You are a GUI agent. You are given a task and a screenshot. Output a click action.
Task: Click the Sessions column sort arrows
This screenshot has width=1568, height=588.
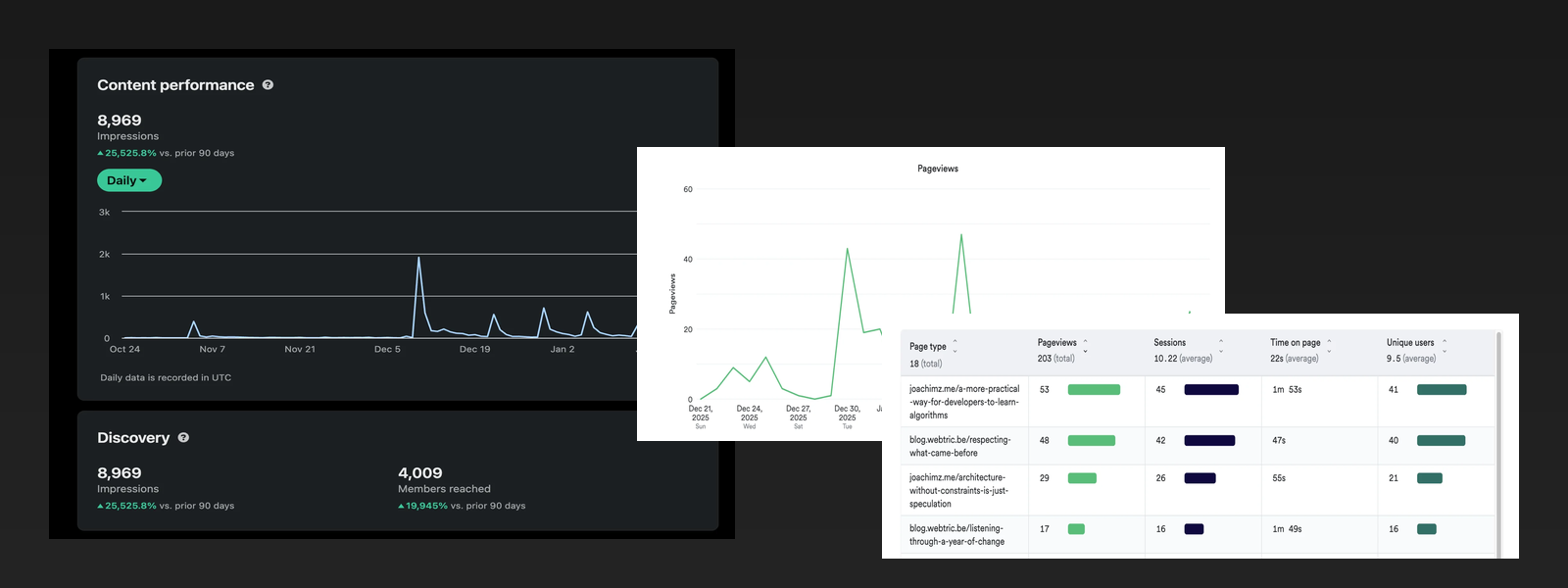pos(1220,346)
